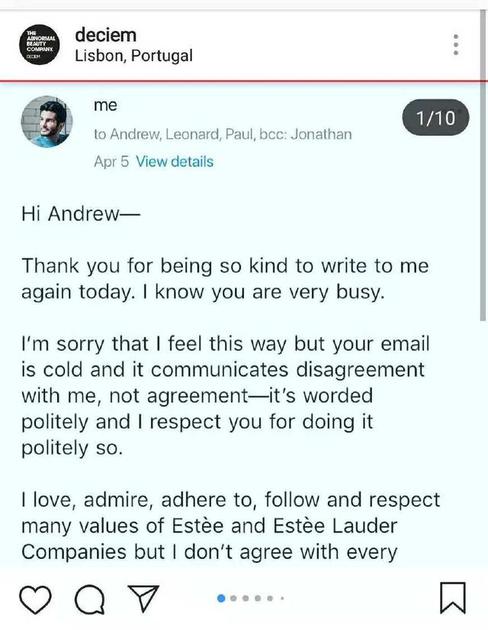
Task: Like the post with heart icon
Action: tap(35, 599)
